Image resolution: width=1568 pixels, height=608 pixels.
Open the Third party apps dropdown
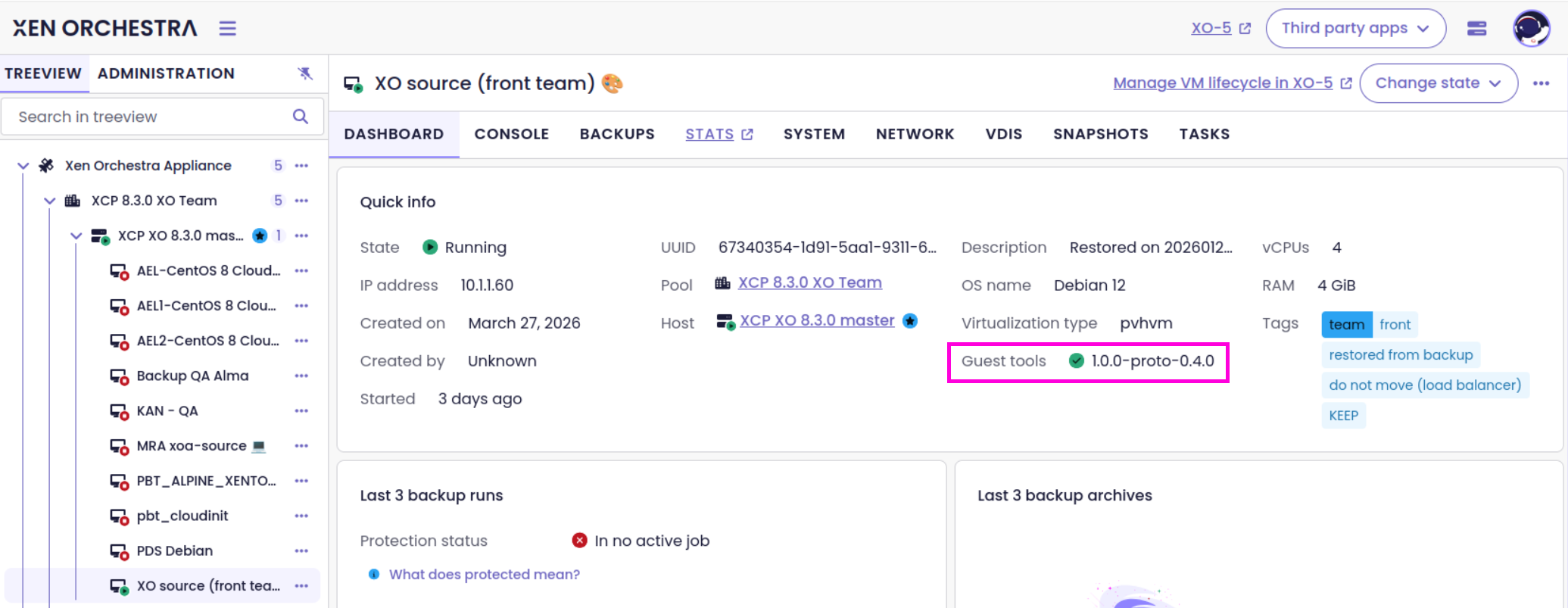(1355, 29)
